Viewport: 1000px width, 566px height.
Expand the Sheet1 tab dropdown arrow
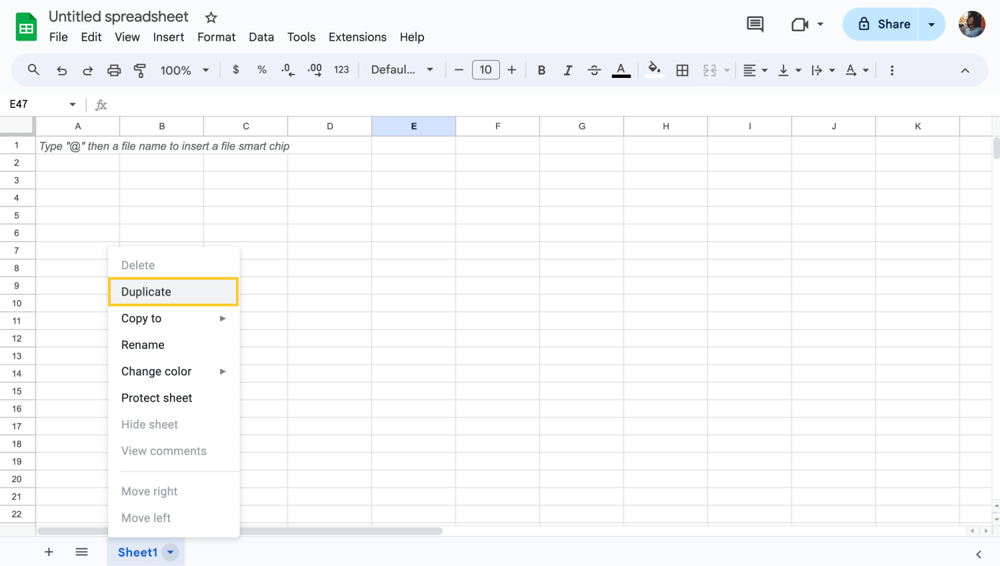point(170,552)
